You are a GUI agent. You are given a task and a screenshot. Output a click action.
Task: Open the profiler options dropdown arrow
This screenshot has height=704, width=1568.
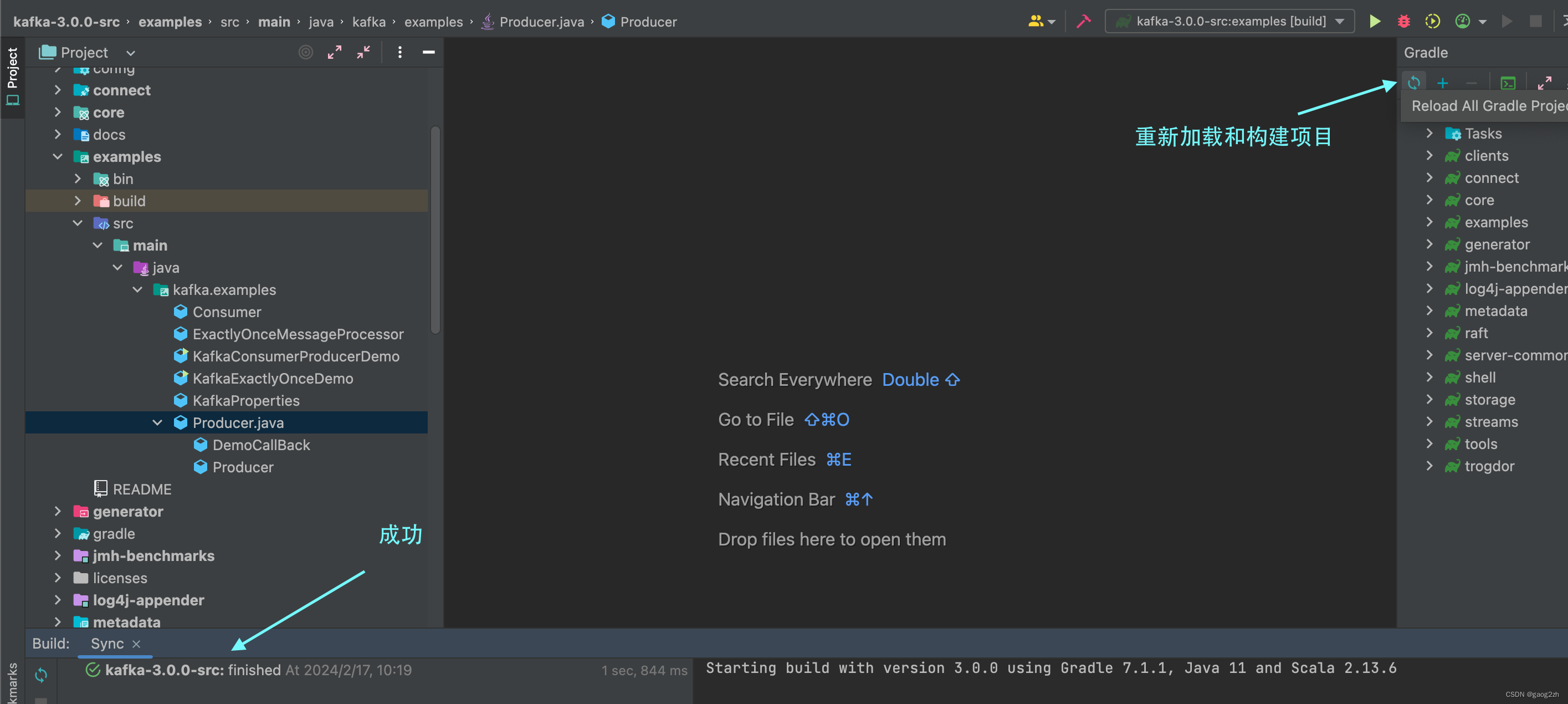coord(1483,22)
